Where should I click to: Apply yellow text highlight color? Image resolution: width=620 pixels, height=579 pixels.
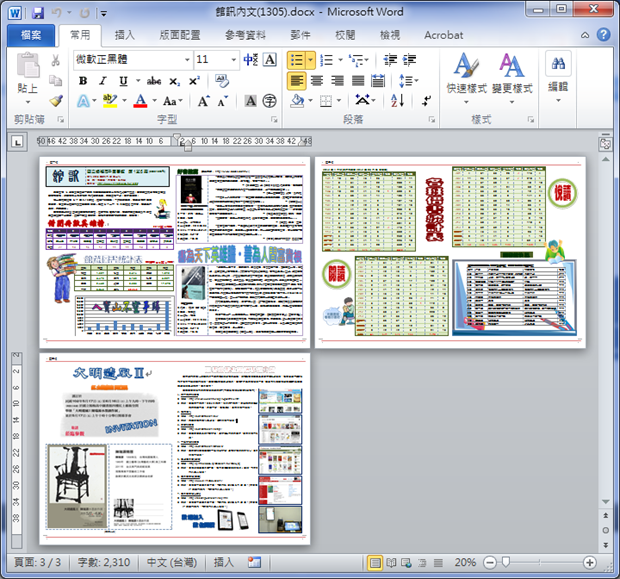click(x=110, y=101)
